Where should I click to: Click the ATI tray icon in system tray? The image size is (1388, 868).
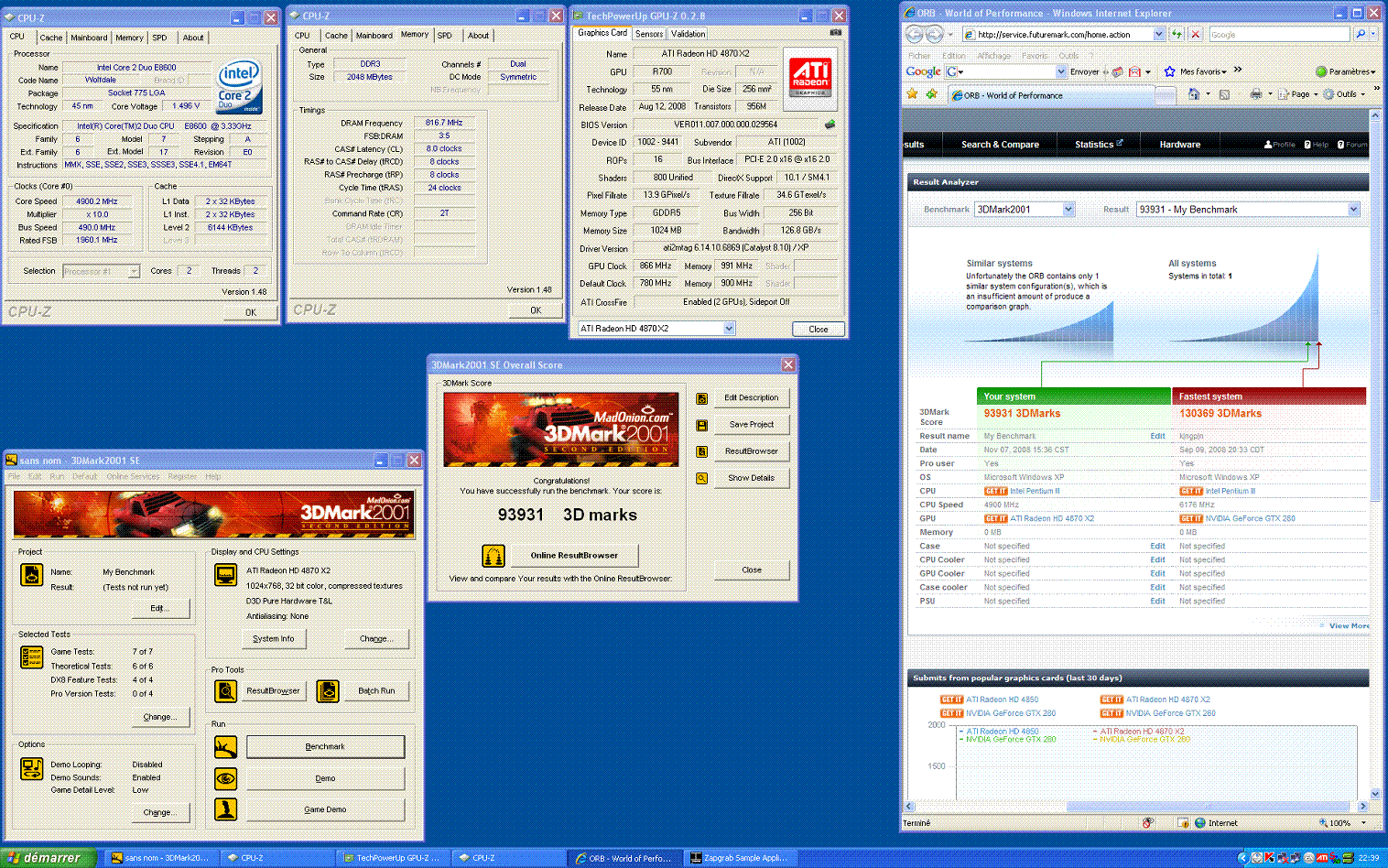pos(1321,858)
